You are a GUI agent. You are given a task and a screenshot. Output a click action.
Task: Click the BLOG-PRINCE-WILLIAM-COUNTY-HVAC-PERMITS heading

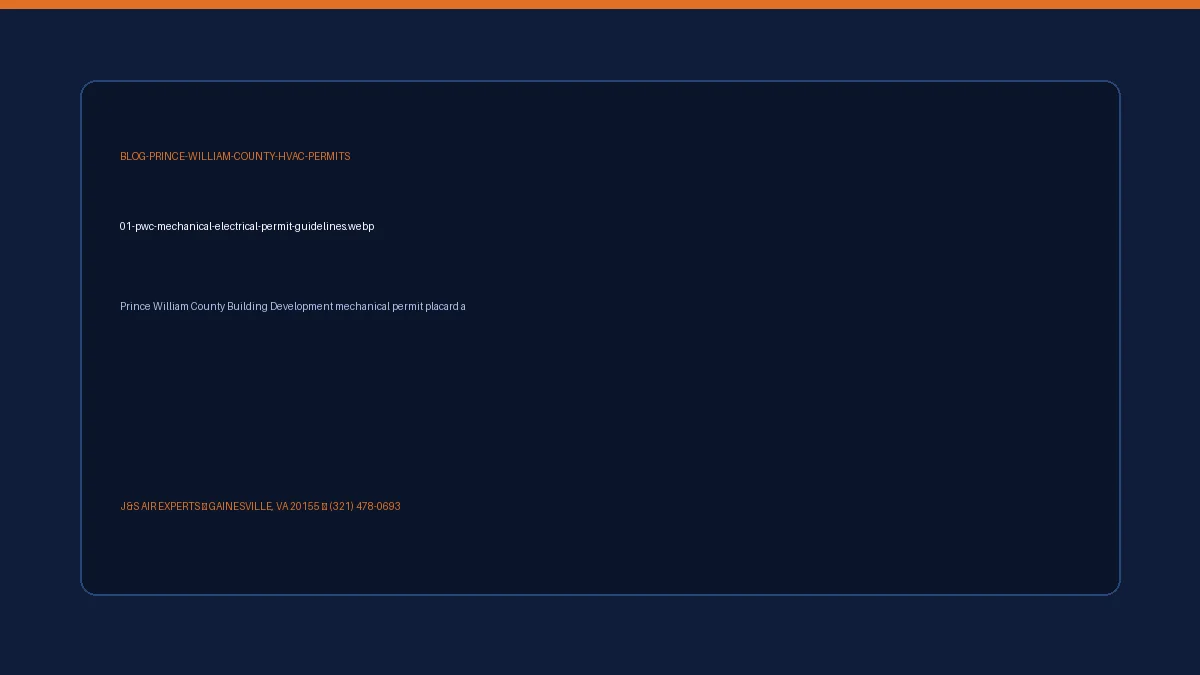[235, 157]
